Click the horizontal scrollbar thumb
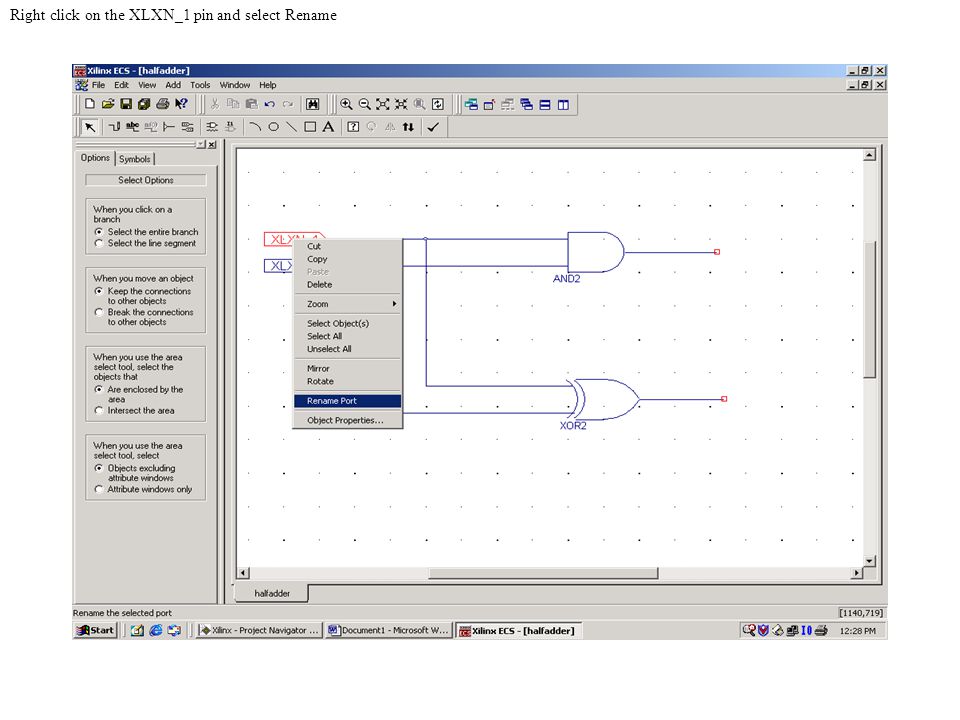Screen dimensions: 960x720 click(x=543, y=573)
